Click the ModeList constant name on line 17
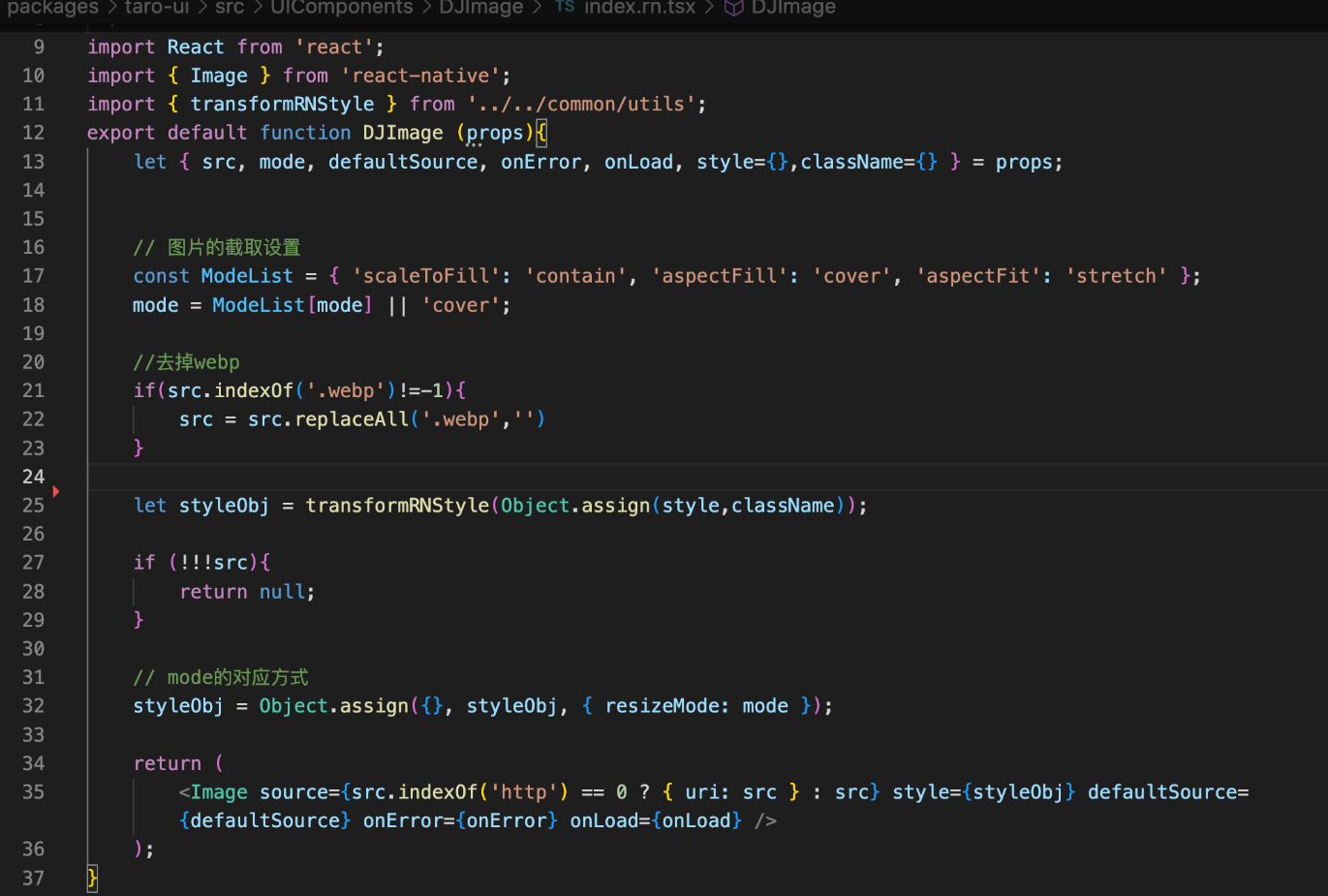Screen dimensions: 1328x896 pyautogui.click(x=247, y=276)
